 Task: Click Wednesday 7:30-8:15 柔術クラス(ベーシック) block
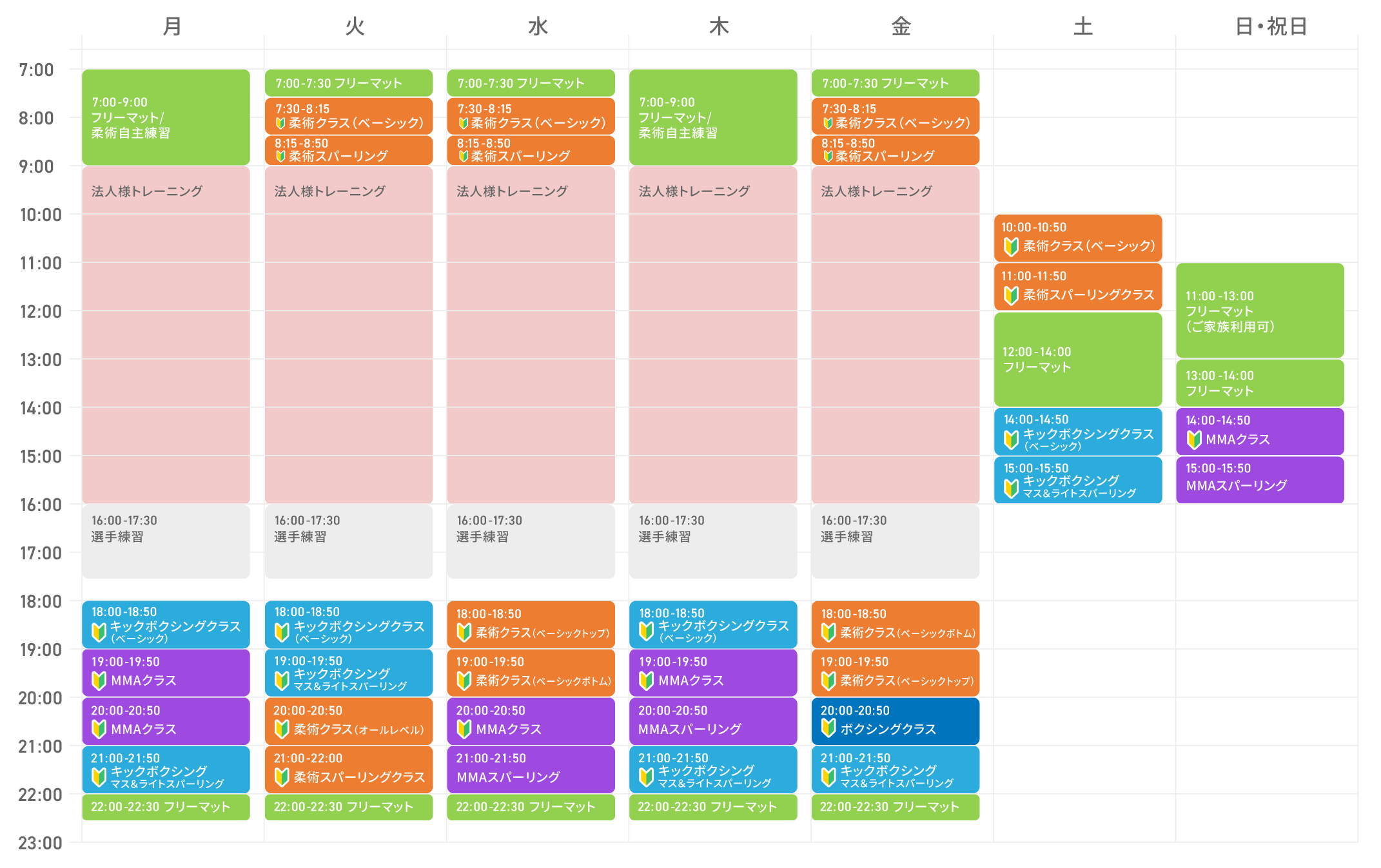[531, 116]
